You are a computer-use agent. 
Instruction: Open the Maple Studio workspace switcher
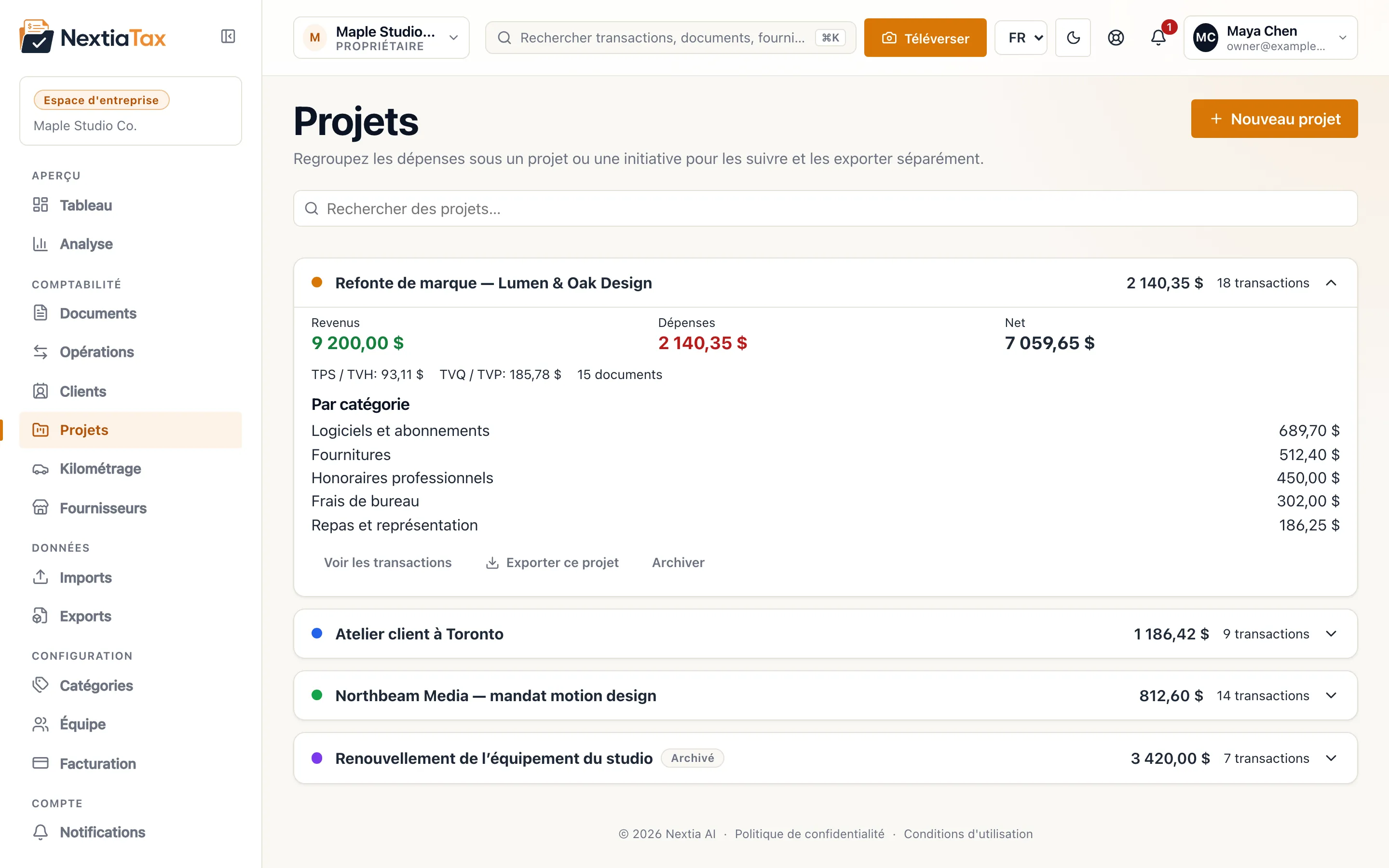381,38
